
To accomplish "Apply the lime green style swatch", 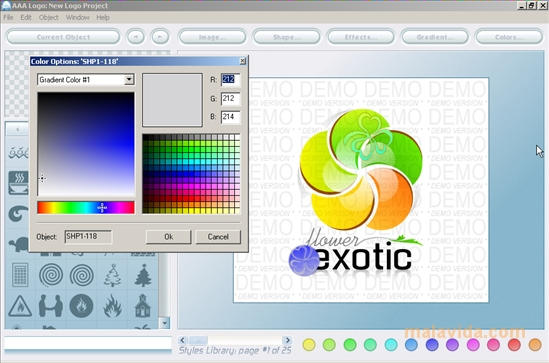I will click(329, 345).
